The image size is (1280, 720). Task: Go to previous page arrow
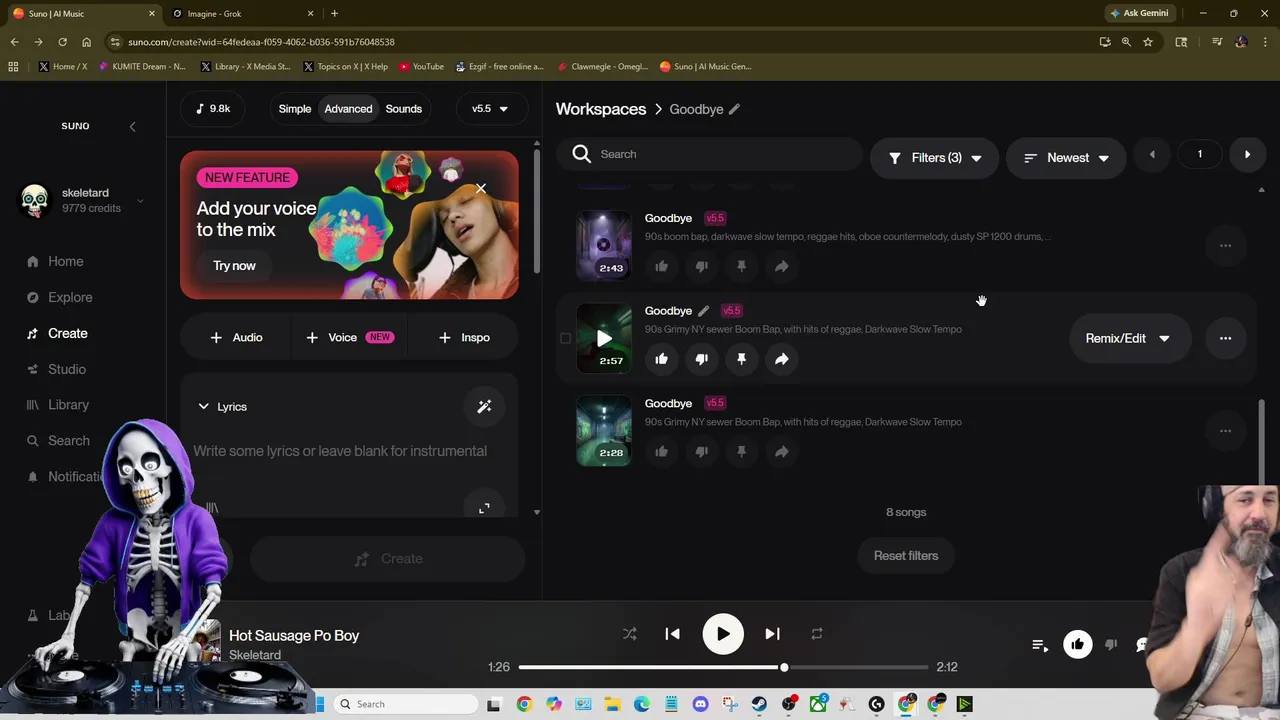[1152, 155]
